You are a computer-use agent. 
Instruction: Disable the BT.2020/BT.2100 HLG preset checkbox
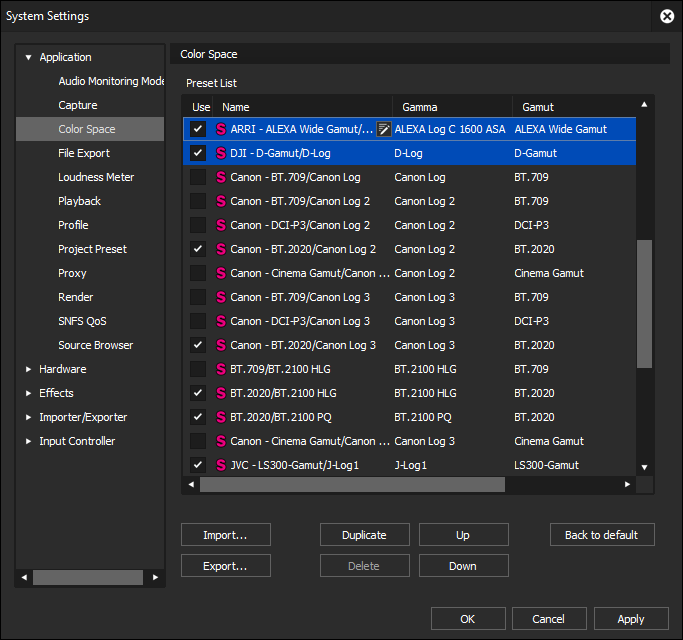(x=198, y=393)
